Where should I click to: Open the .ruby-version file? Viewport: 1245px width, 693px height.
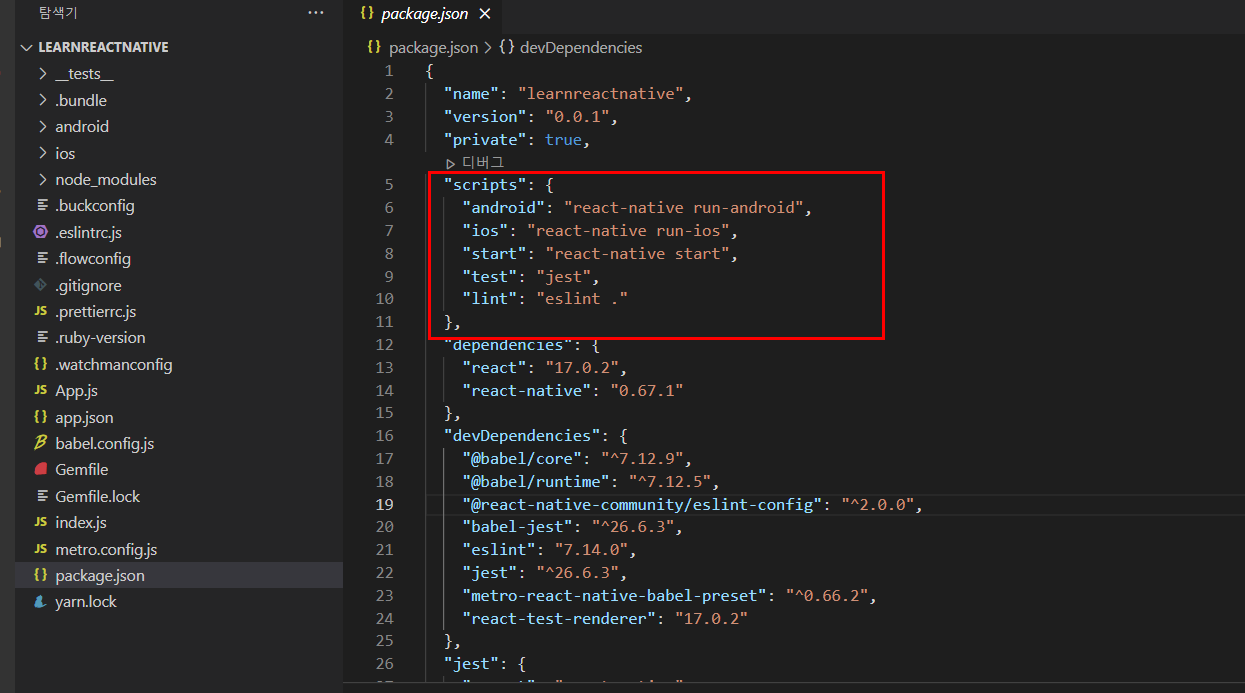click(100, 338)
